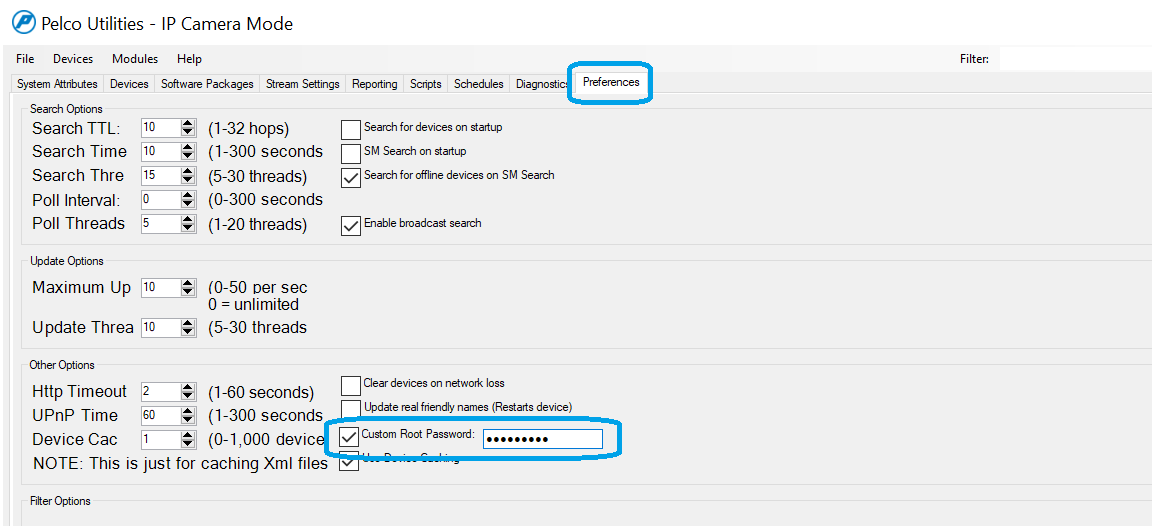Adjust the Search TTL spinner arrows

188,128
